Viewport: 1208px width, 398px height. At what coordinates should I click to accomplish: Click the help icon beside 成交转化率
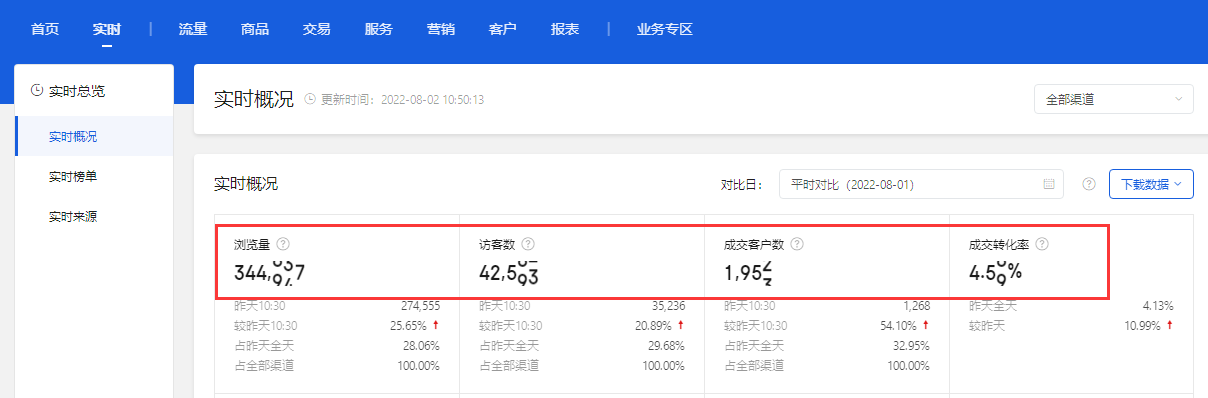[x=1042, y=244]
